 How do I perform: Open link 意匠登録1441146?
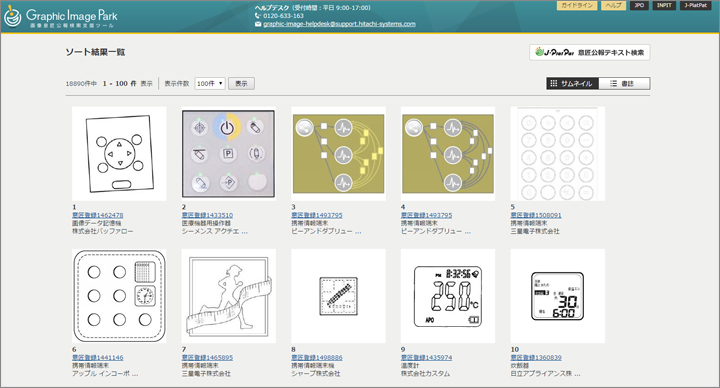(x=97, y=357)
